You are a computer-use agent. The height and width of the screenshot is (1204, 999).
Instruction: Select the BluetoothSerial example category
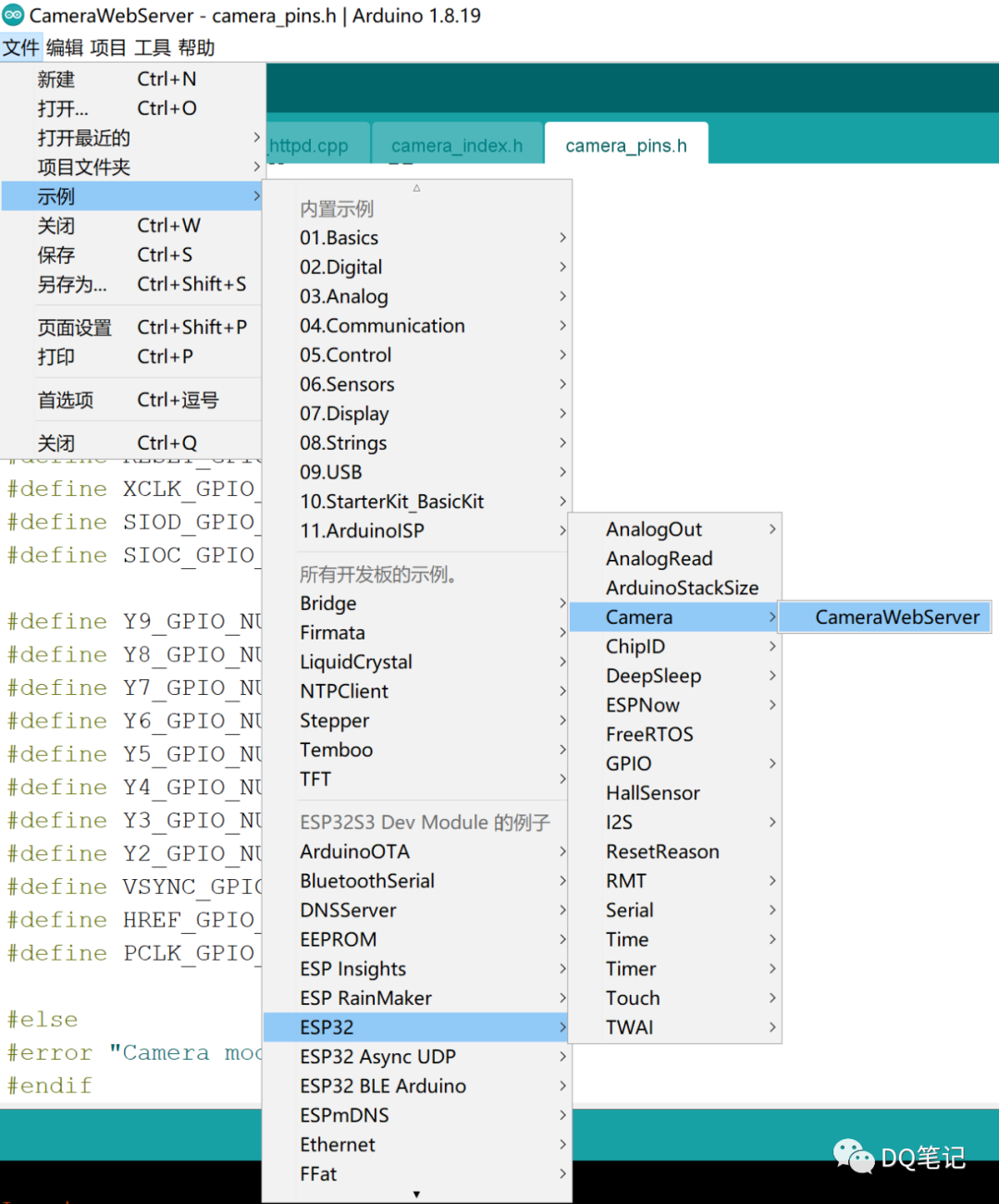366,880
